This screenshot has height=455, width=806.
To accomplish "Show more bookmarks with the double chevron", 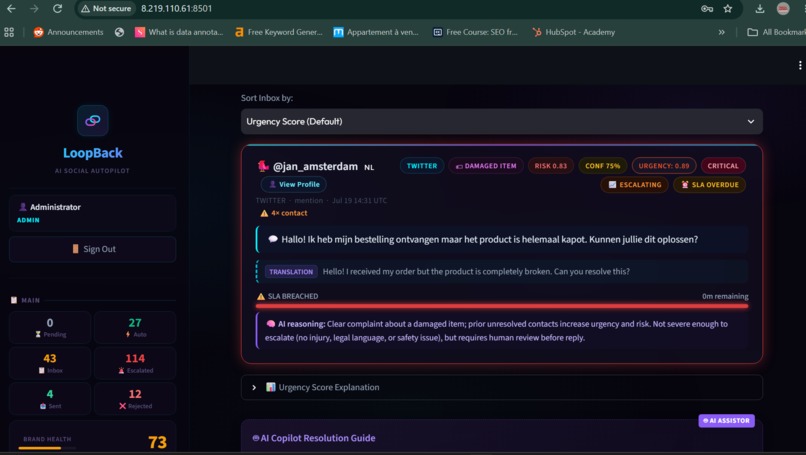I will (721, 32).
